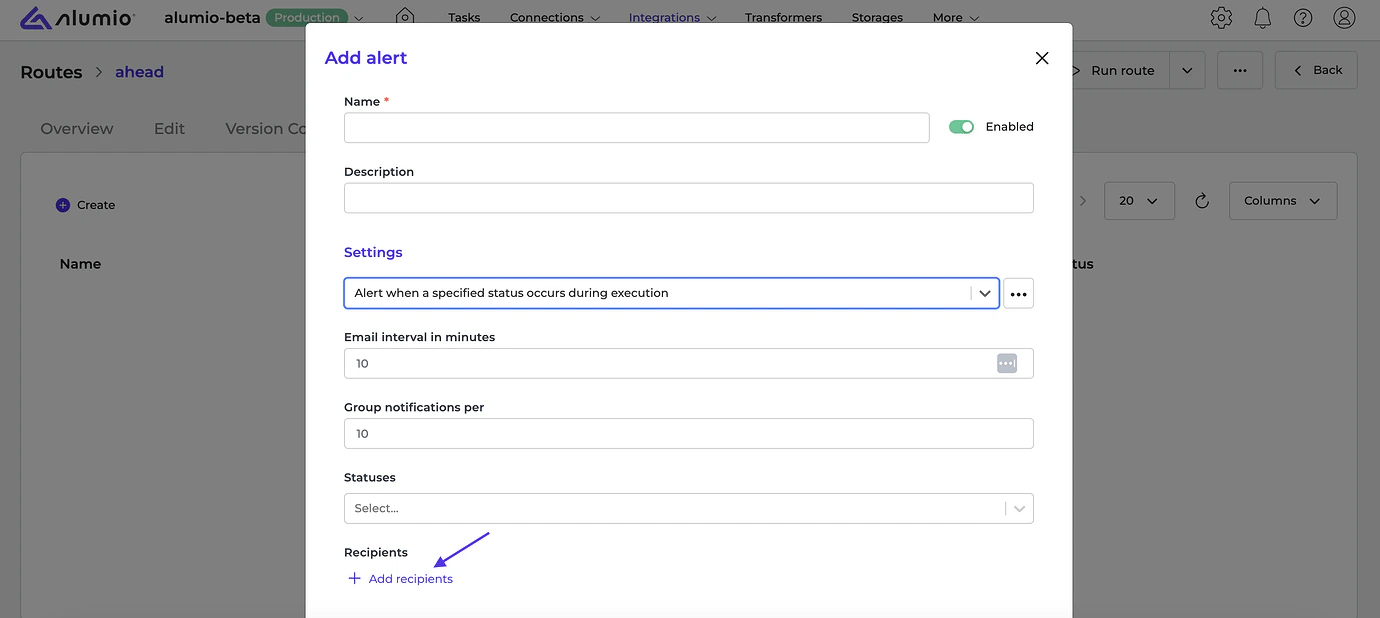1380x618 pixels.
Task: Toggle the Enabled switch
Action: [961, 127]
